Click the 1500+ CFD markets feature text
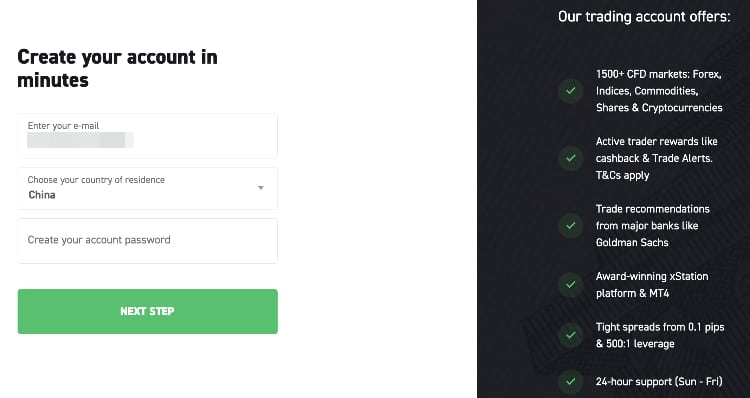This screenshot has height=398, width=750. 659,91
